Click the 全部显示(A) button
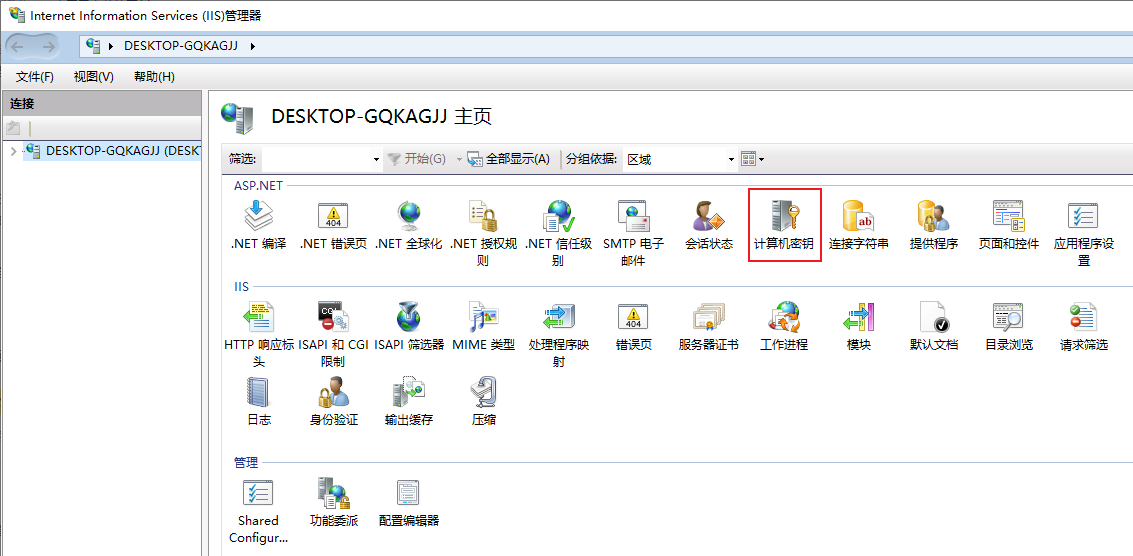Image resolution: width=1133 pixels, height=556 pixels. pyautogui.click(x=509, y=159)
